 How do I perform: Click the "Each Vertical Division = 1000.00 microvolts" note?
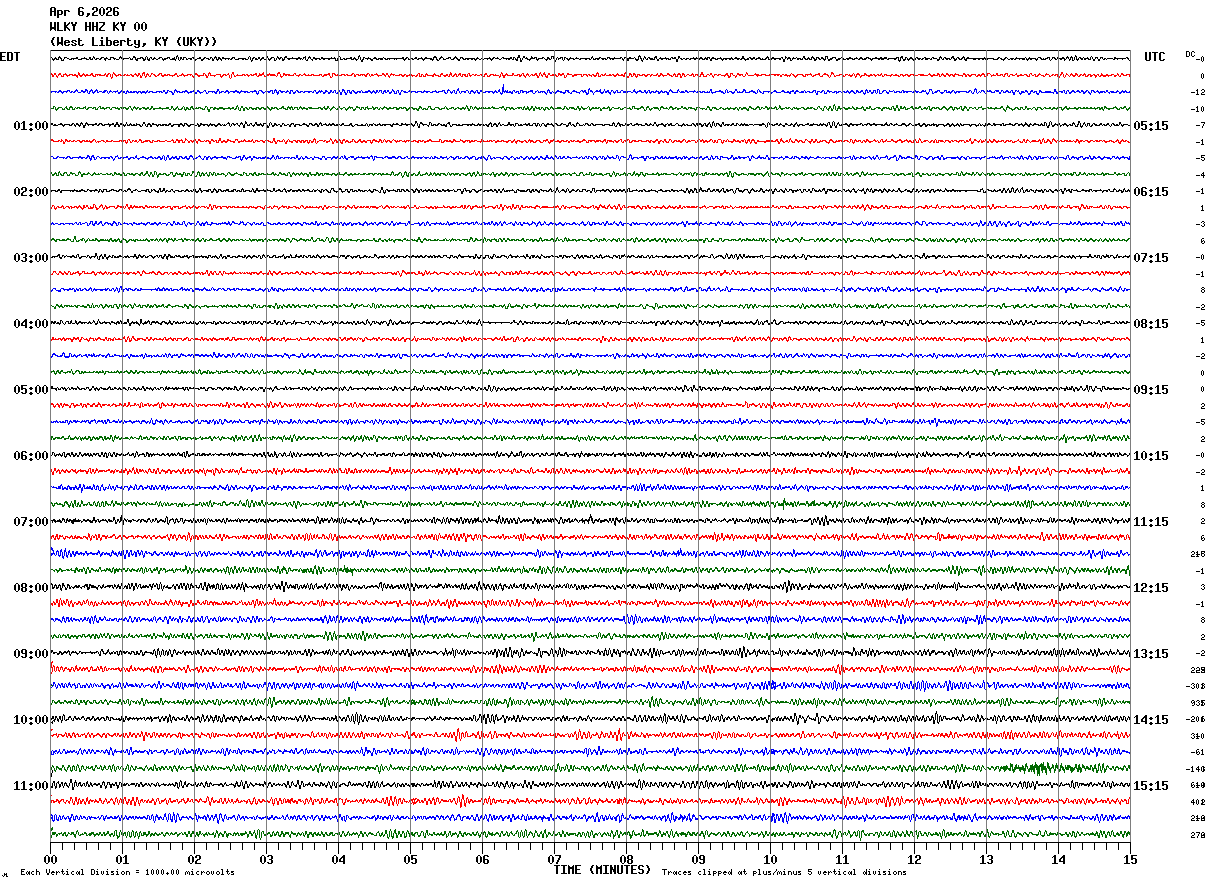127,873
